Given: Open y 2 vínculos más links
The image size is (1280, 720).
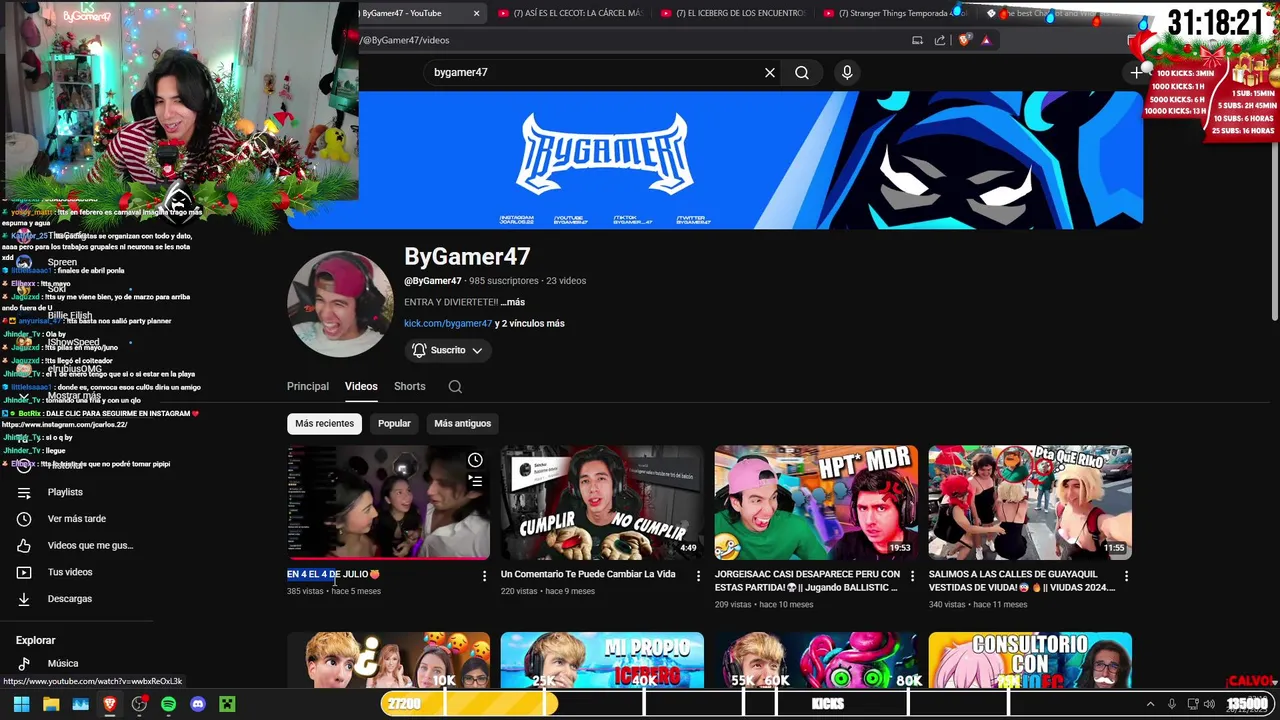Looking at the screenshot, I should pos(530,323).
